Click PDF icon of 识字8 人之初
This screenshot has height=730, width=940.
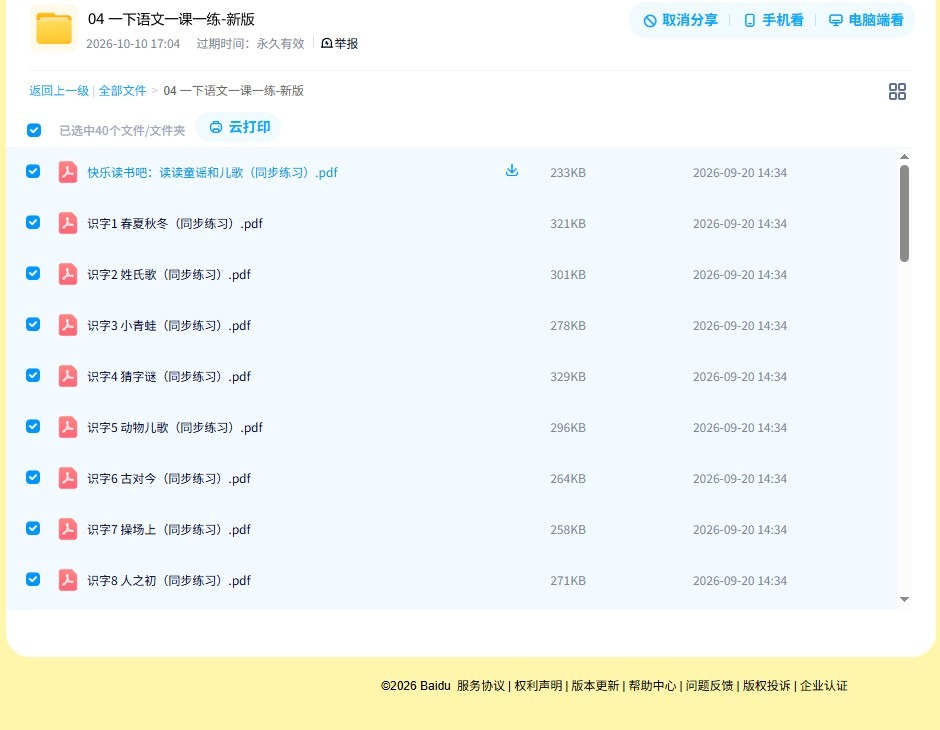click(x=68, y=580)
